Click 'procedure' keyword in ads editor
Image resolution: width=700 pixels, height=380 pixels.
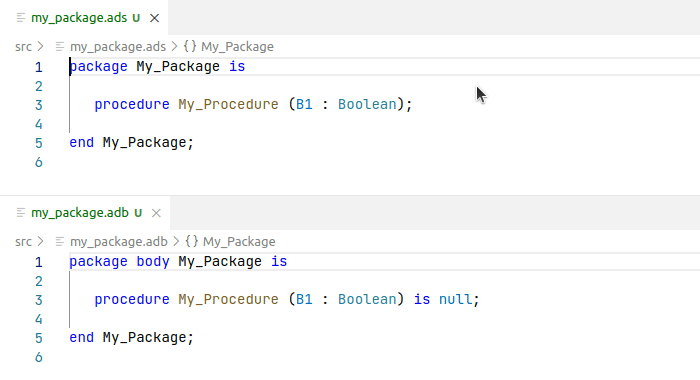coord(132,105)
